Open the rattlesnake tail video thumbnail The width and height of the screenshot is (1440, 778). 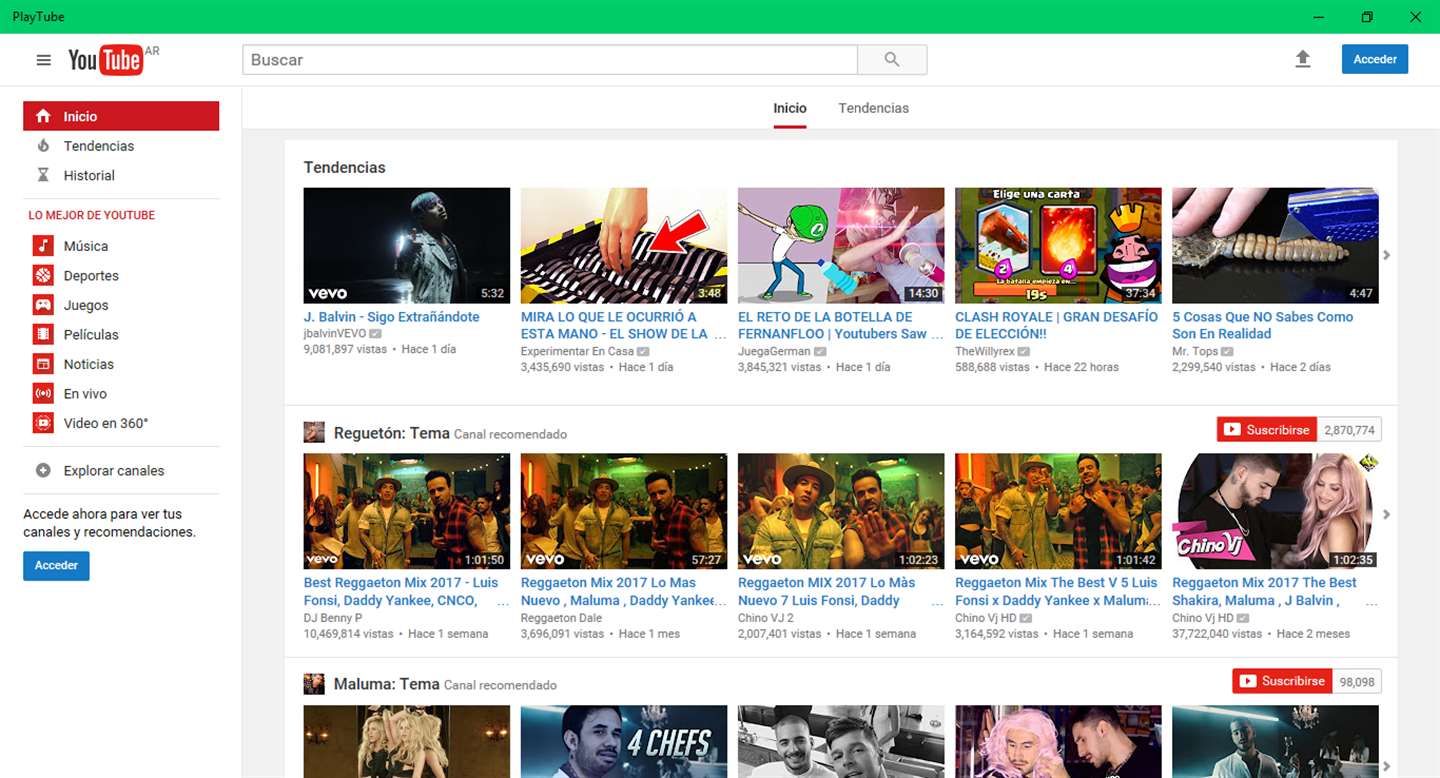click(1275, 245)
